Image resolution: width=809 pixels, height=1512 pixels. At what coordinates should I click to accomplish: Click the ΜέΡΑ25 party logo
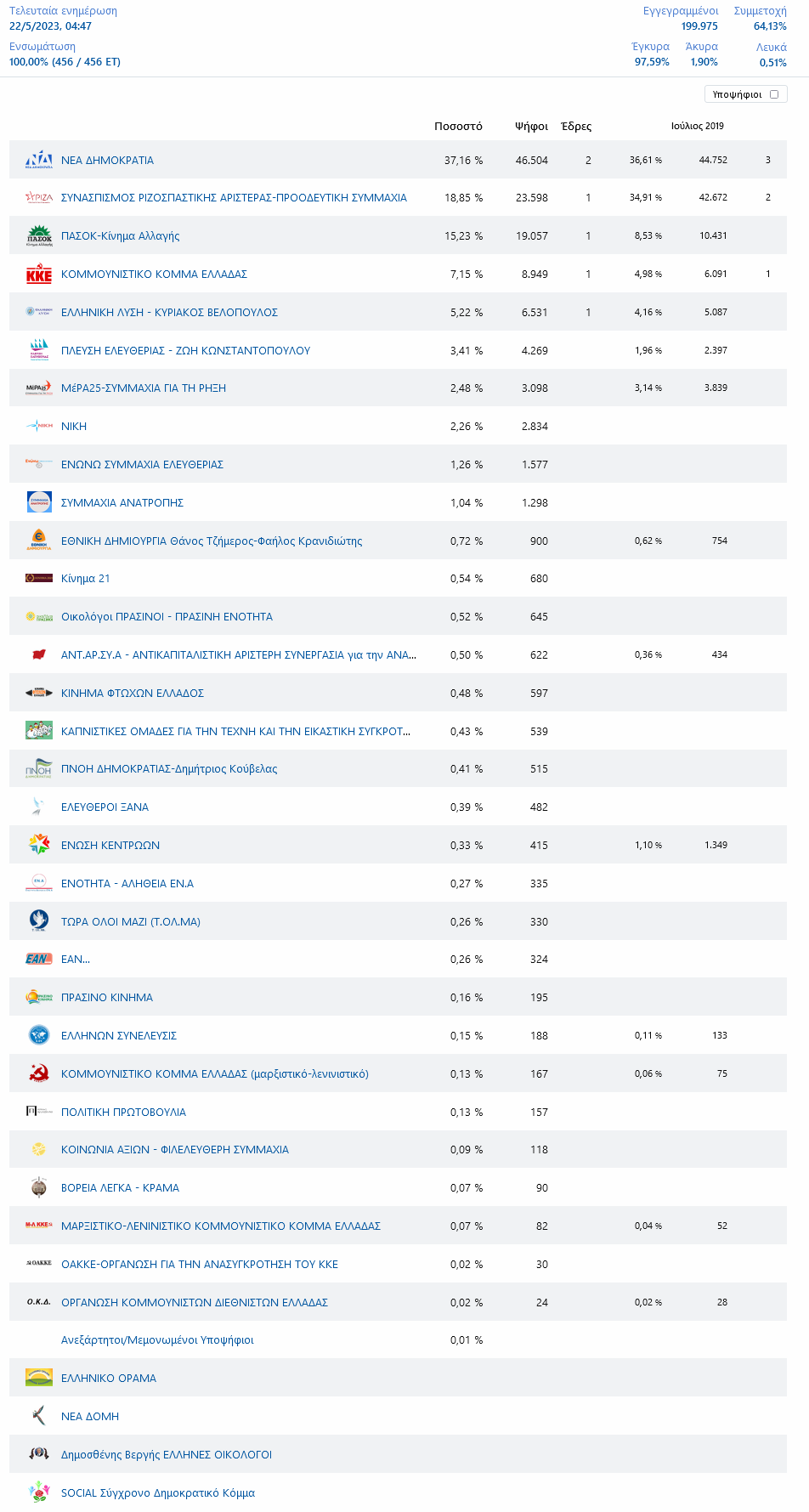click(39, 388)
